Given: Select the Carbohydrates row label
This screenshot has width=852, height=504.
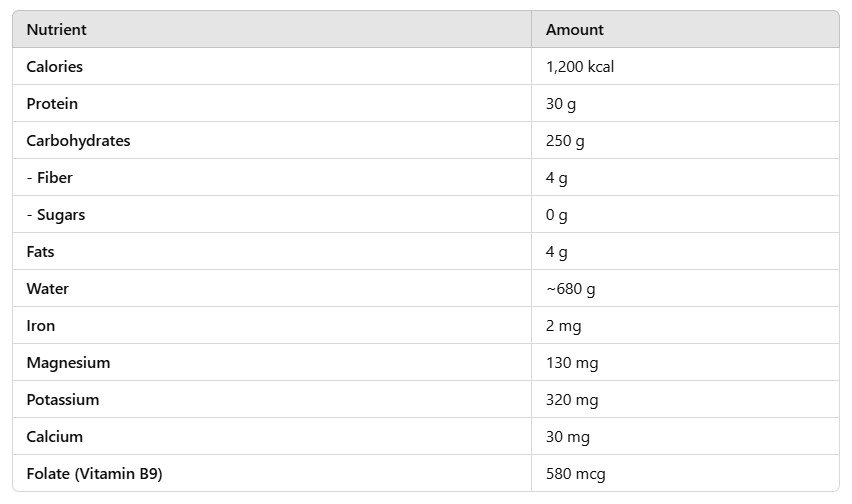Looking at the screenshot, I should (x=78, y=141).
